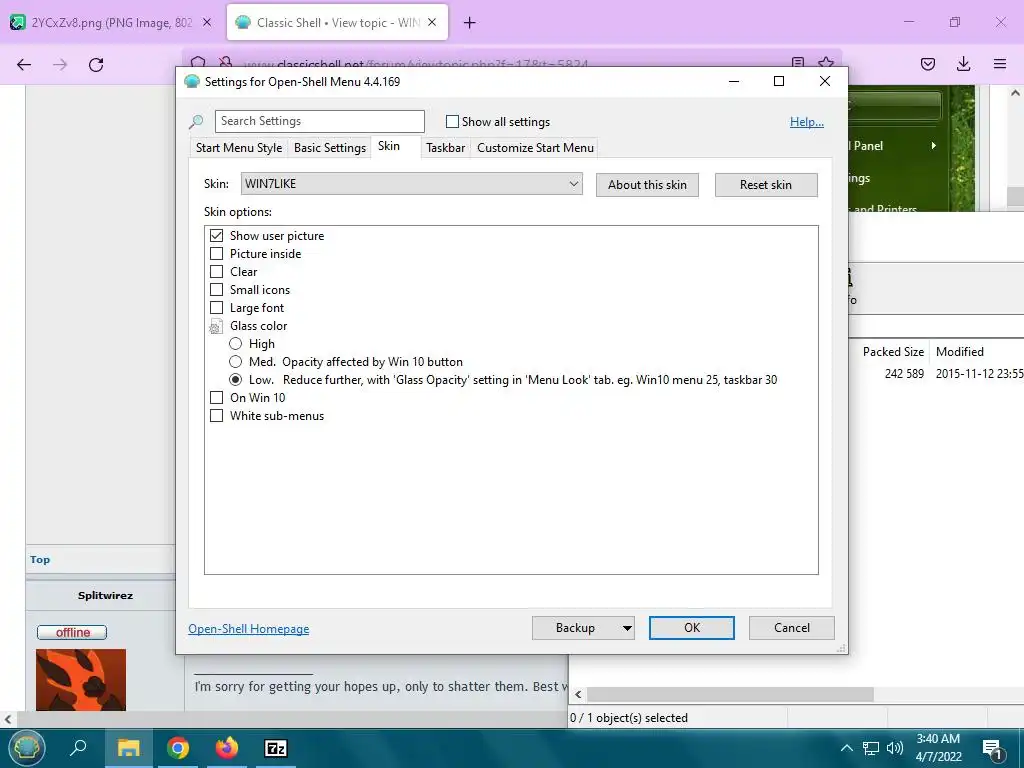Click the Open-Shell start button on the taskbar
The width and height of the screenshot is (1024, 768).
pos(25,748)
